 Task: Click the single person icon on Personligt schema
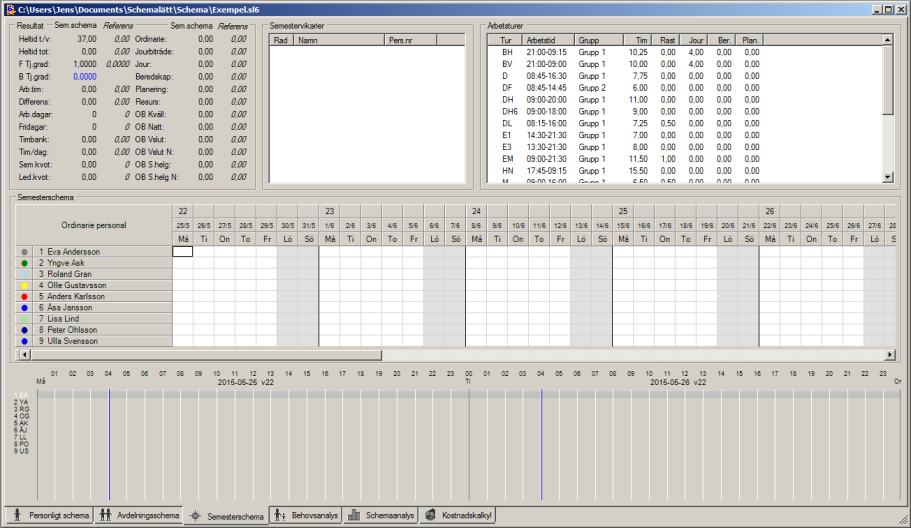[x=17, y=515]
